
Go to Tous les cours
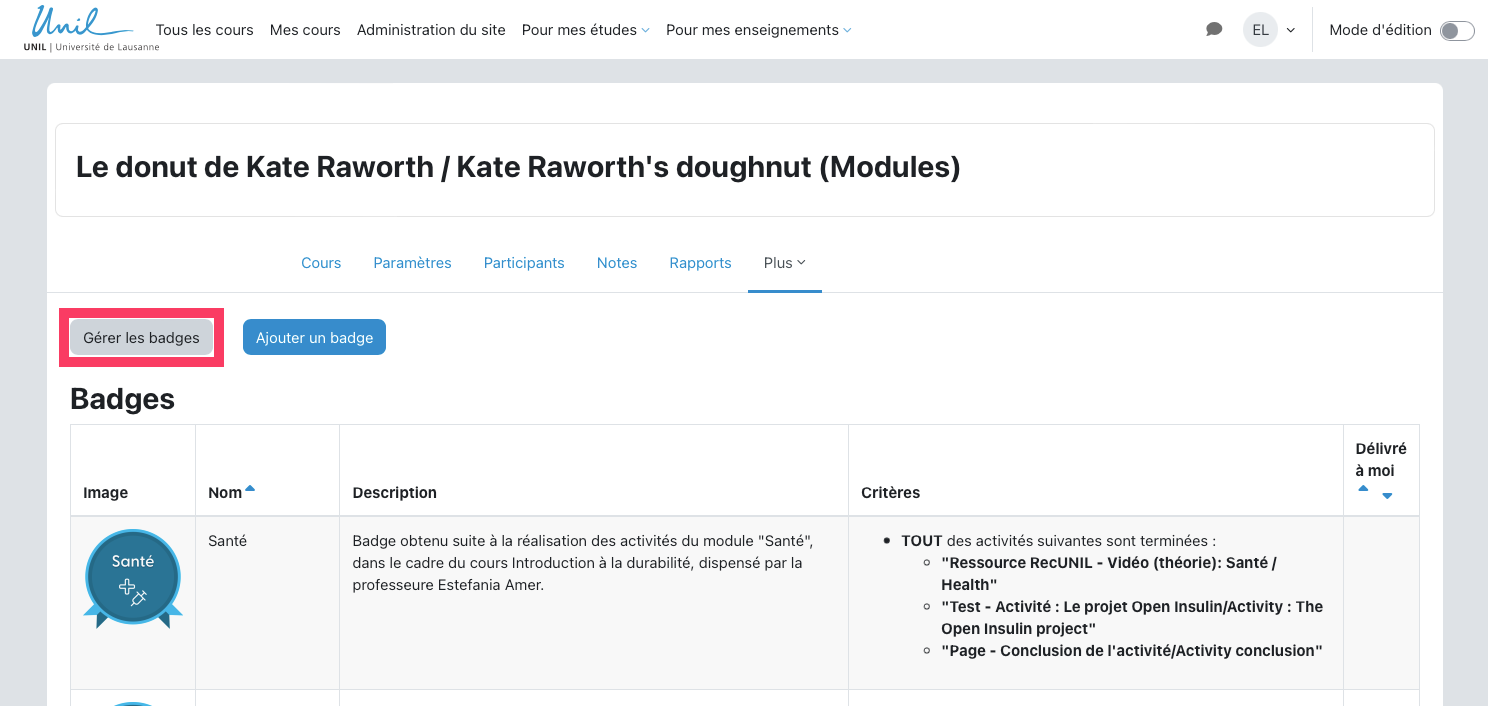click(204, 30)
